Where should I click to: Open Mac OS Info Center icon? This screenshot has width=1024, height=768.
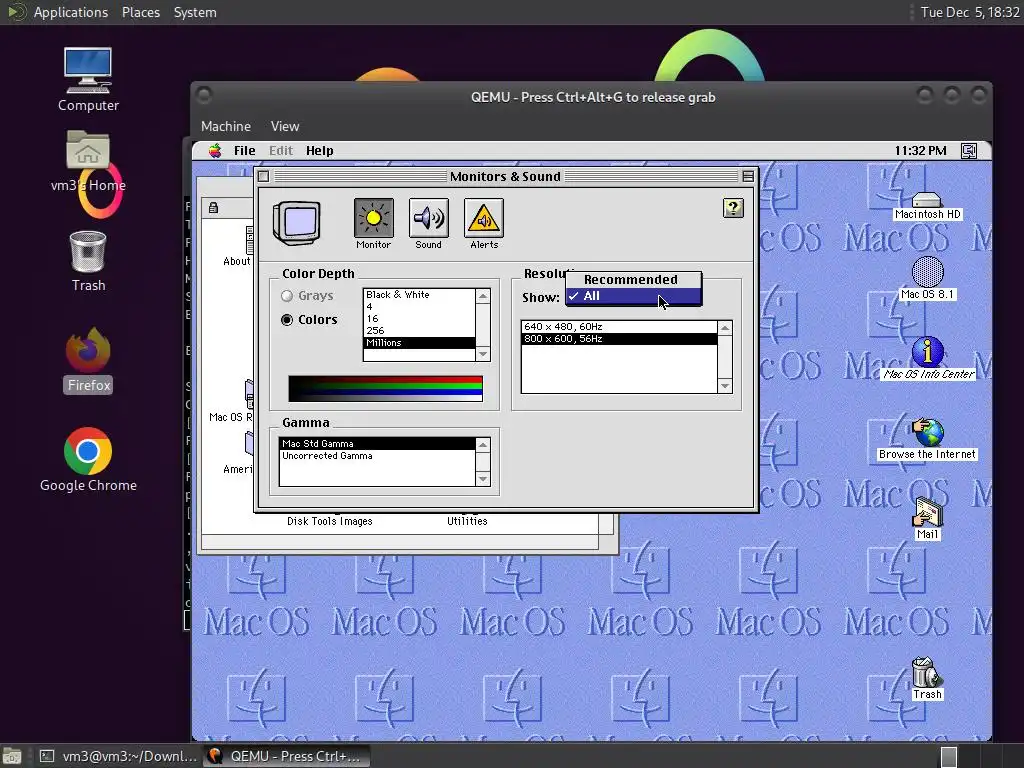928,358
